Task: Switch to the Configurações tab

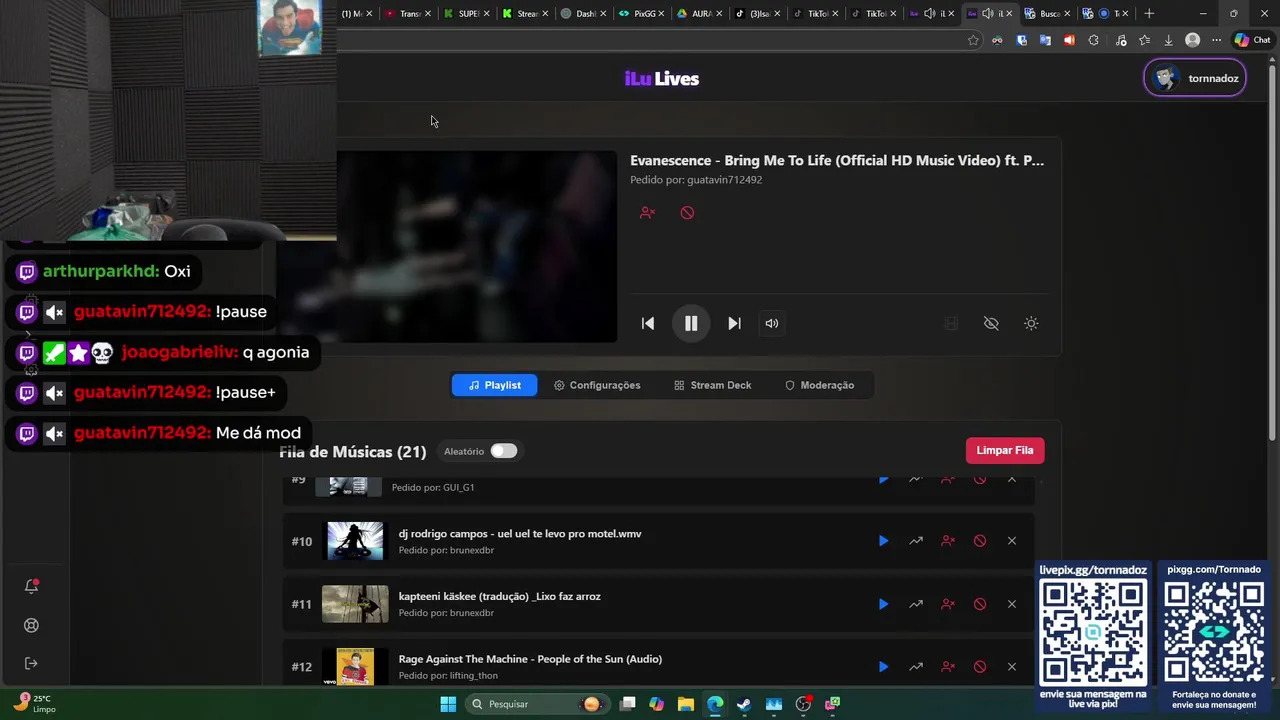Action: click(x=597, y=385)
